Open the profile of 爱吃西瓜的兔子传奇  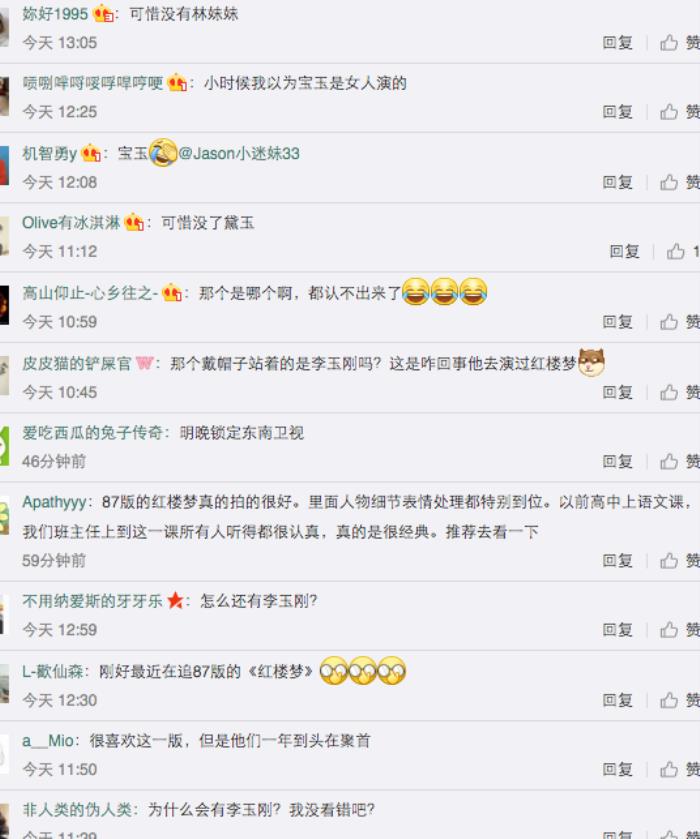tap(92, 432)
